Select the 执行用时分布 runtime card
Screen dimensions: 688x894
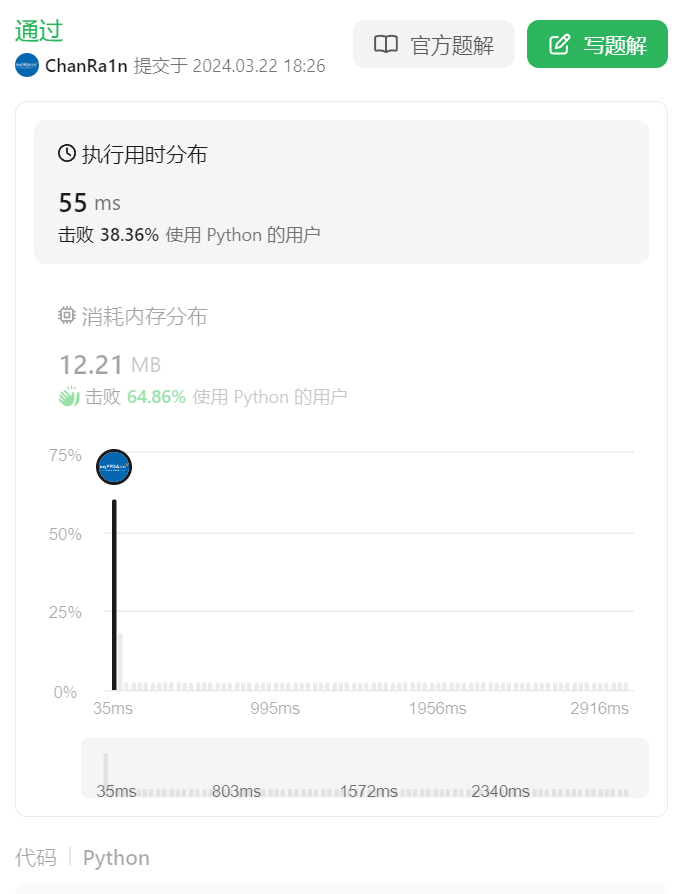click(x=341, y=192)
